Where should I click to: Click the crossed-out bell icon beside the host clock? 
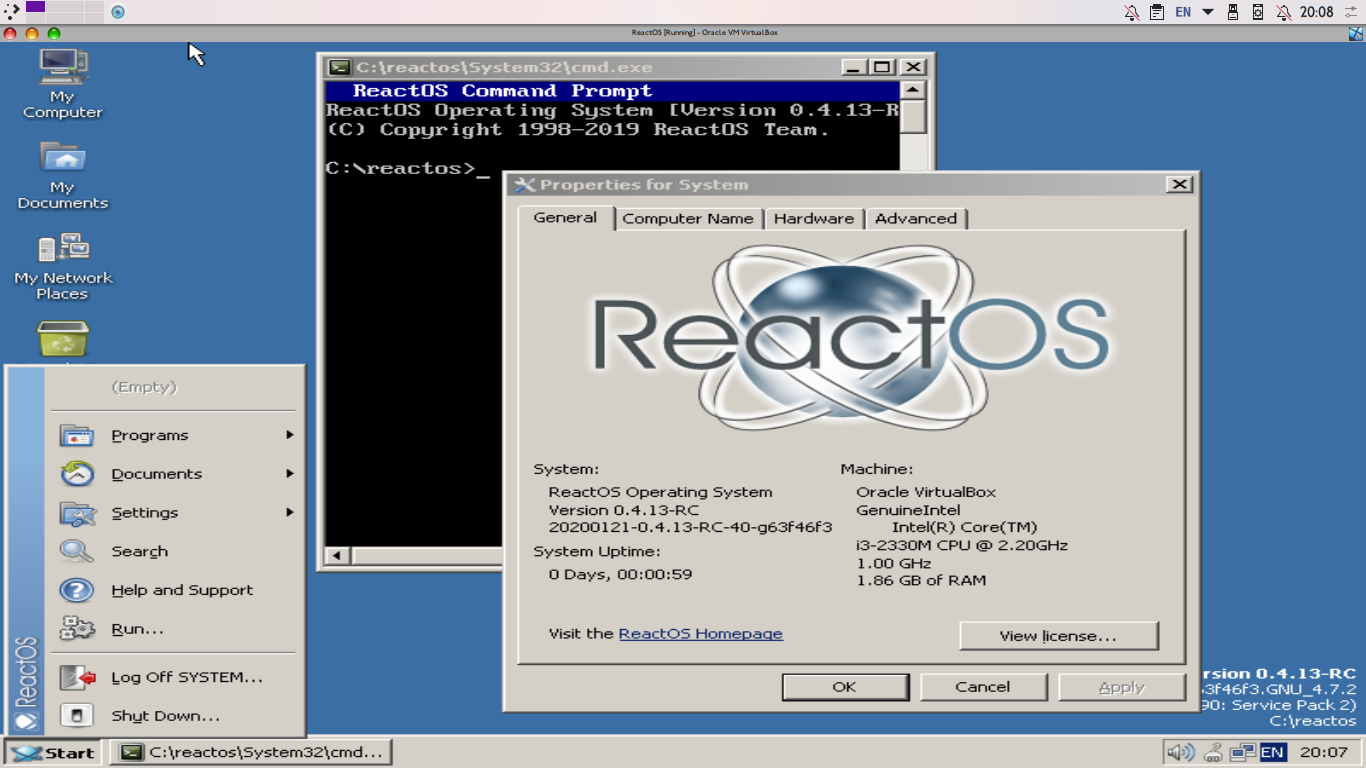pos(1283,12)
